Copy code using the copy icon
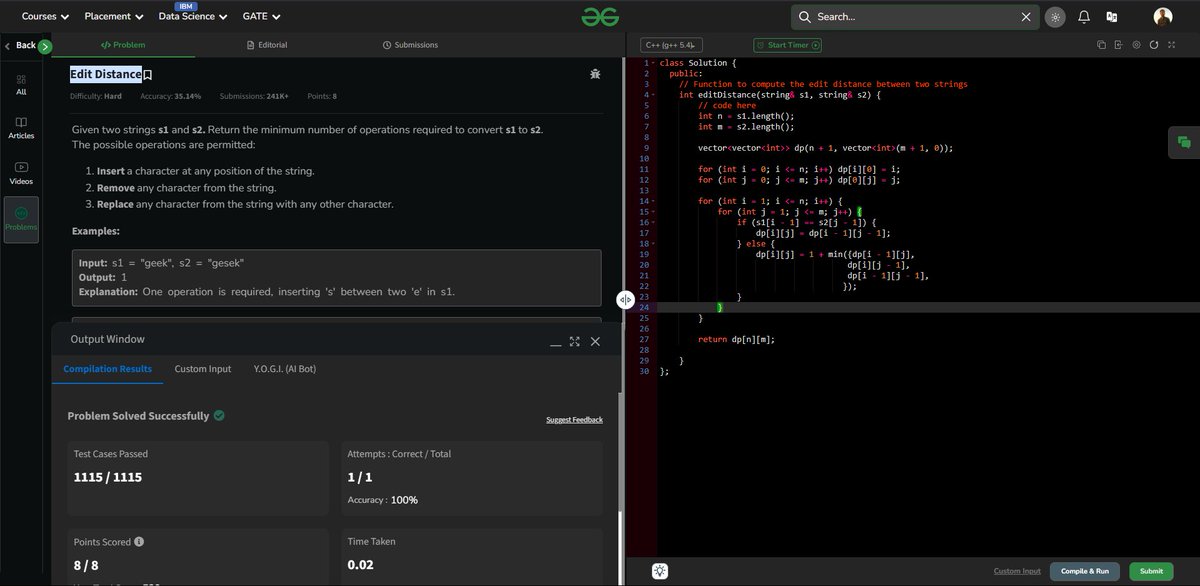 coord(1101,45)
